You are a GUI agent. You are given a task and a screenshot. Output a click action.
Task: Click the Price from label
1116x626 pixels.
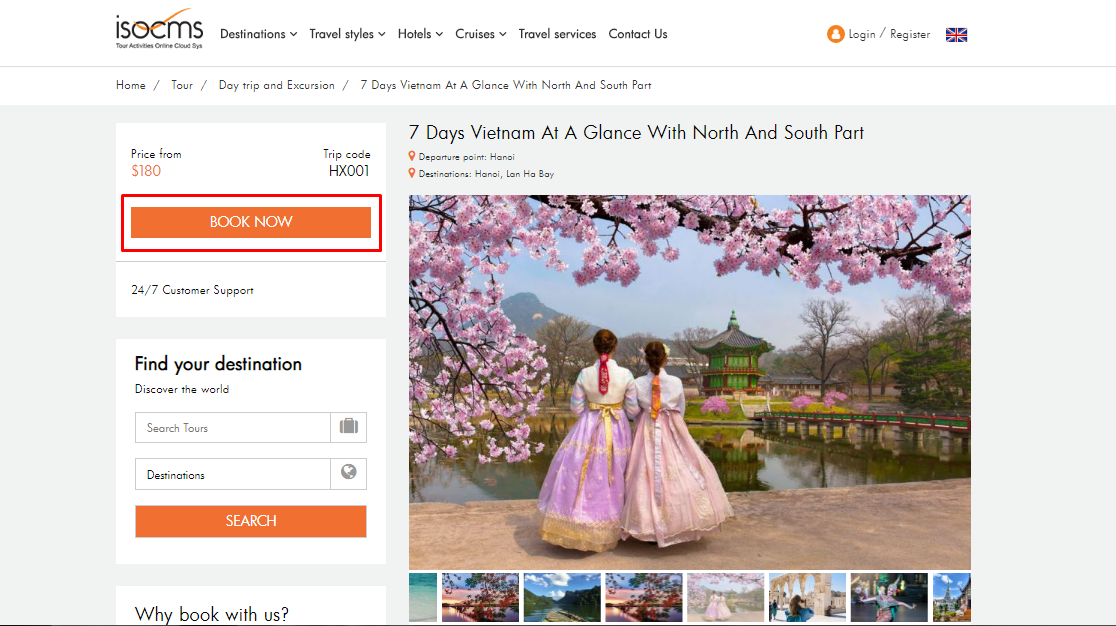coord(156,154)
